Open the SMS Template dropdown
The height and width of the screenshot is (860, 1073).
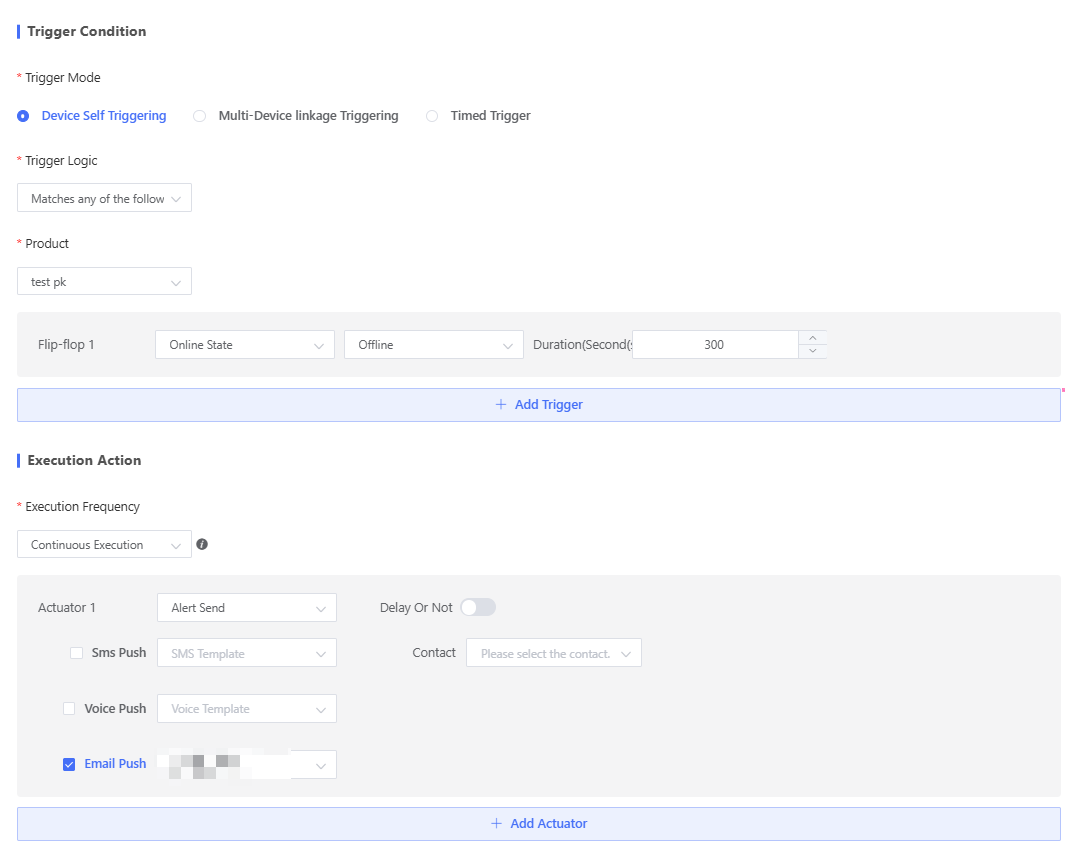246,653
